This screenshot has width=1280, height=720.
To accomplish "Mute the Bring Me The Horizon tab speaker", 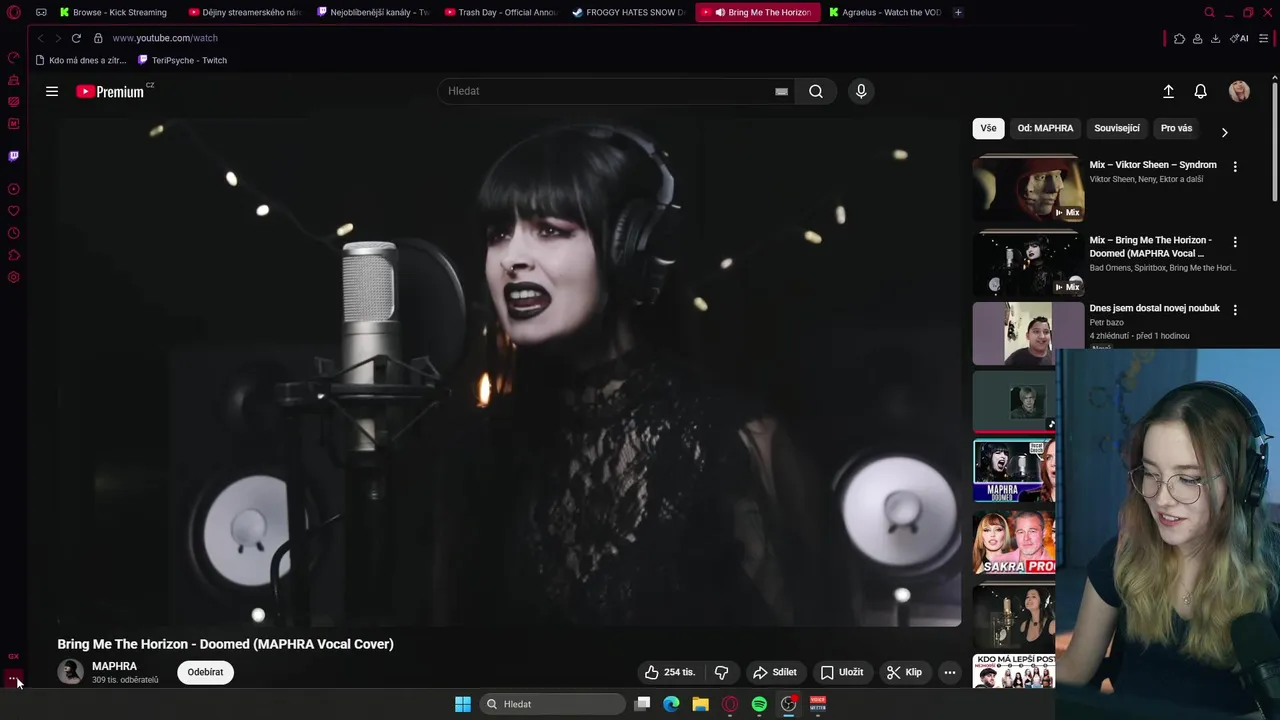I will pyautogui.click(x=720, y=13).
